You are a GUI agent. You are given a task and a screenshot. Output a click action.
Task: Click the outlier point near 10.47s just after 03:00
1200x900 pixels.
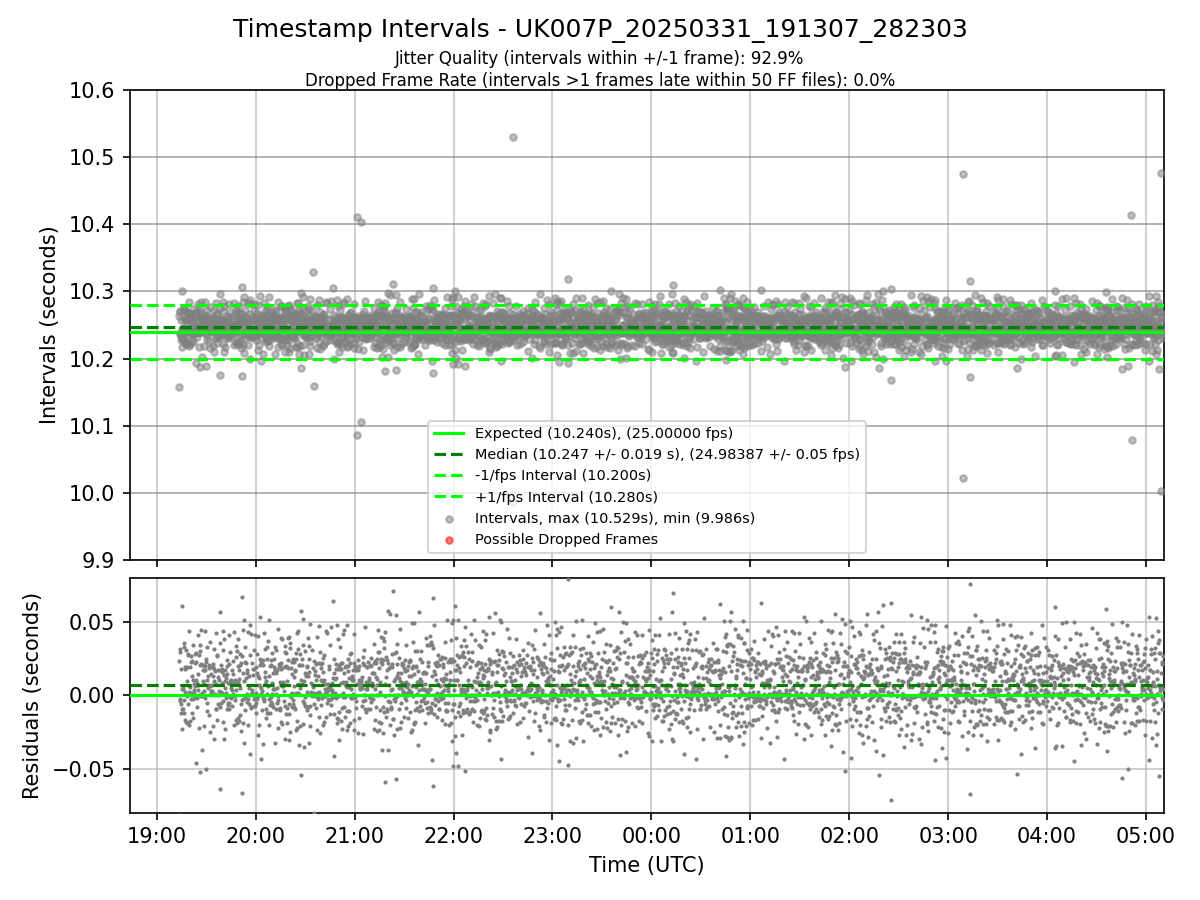[x=963, y=174]
